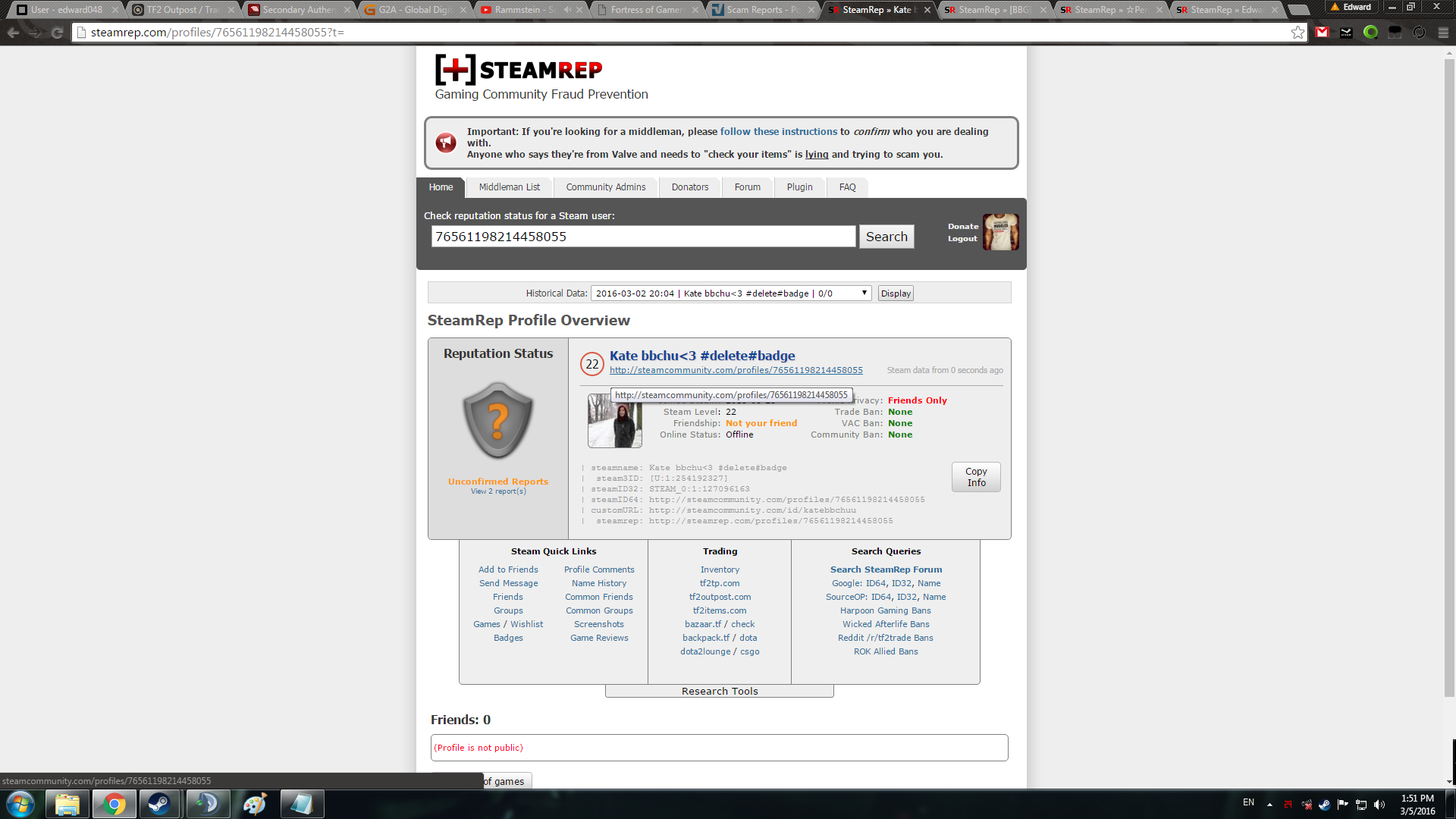Viewport: 1456px width, 819px height.
Task: Click the green circle extension icon
Action: pyautogui.click(x=1370, y=33)
